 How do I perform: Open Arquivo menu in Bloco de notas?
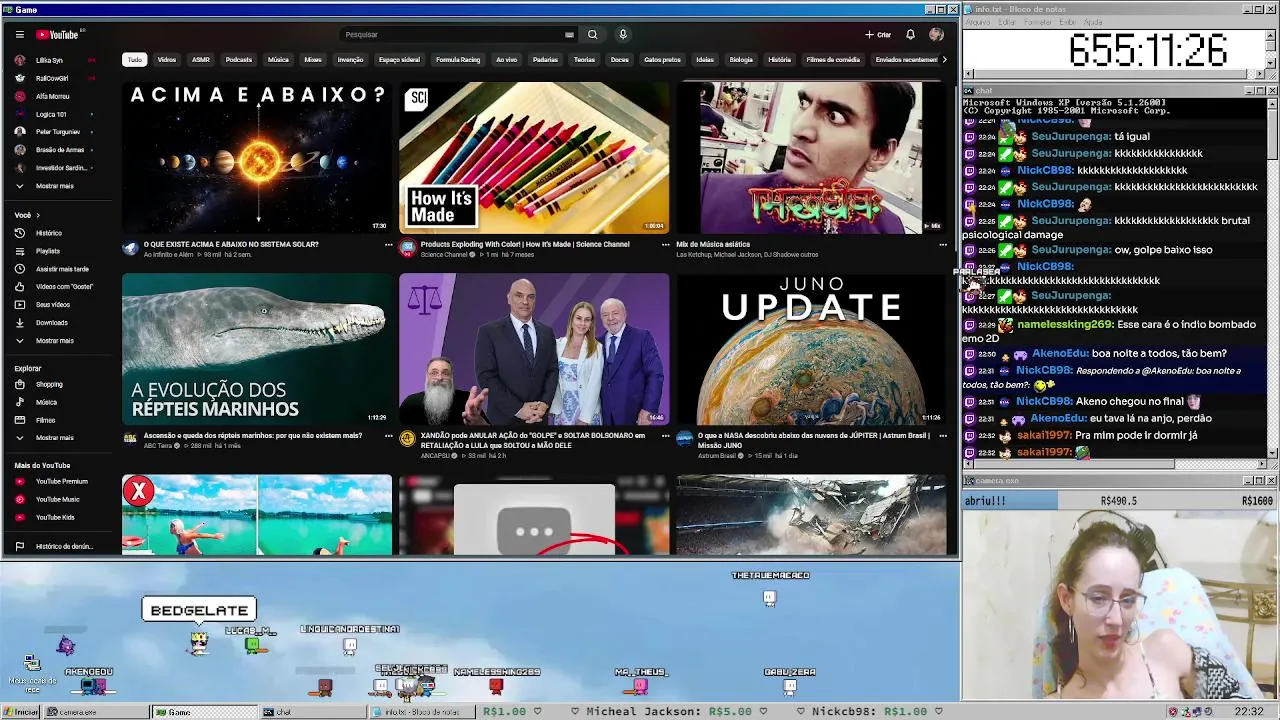pos(977,22)
